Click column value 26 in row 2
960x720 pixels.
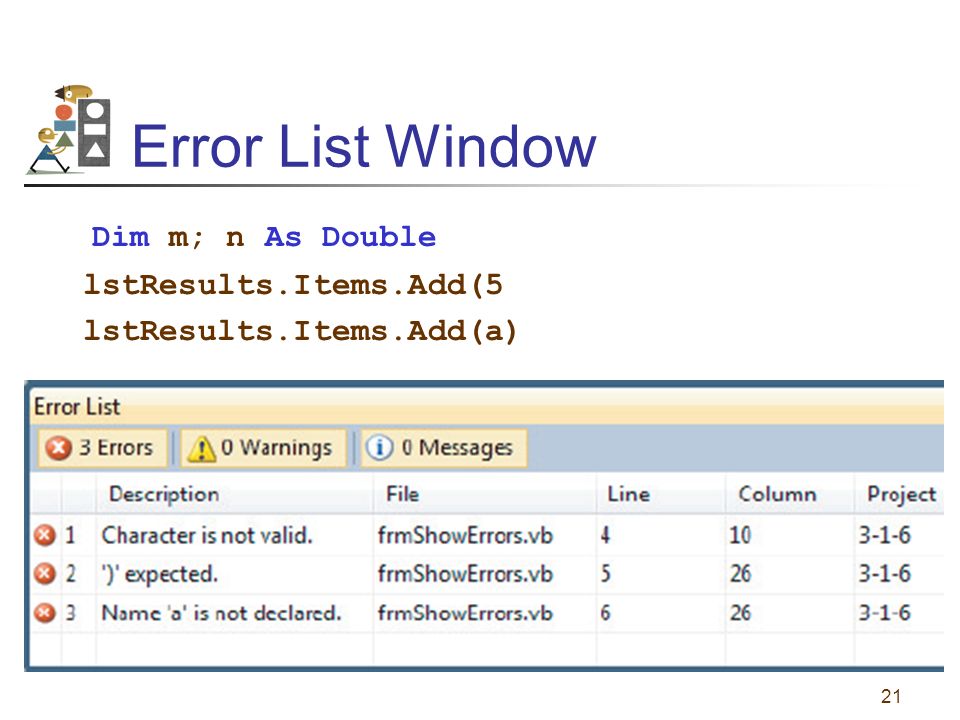click(740, 574)
